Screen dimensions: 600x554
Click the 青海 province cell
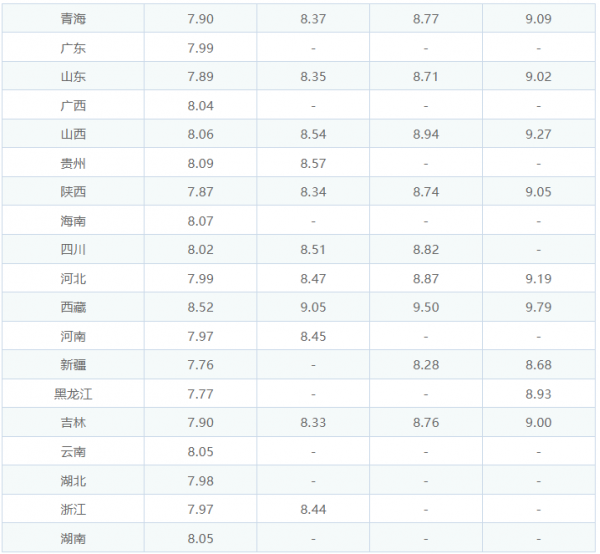coord(73,18)
